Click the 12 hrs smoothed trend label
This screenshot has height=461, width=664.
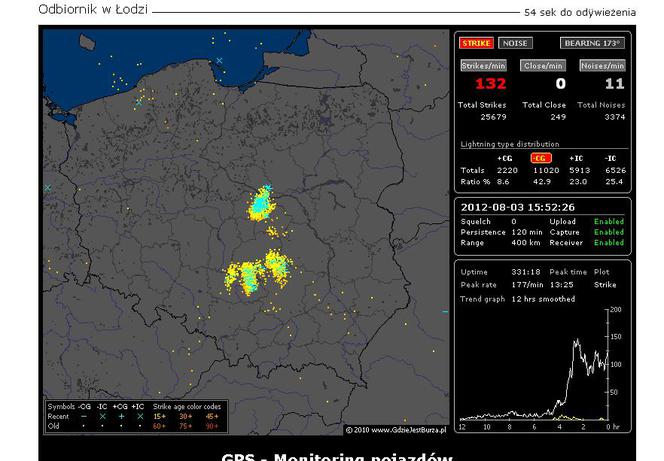(x=543, y=299)
